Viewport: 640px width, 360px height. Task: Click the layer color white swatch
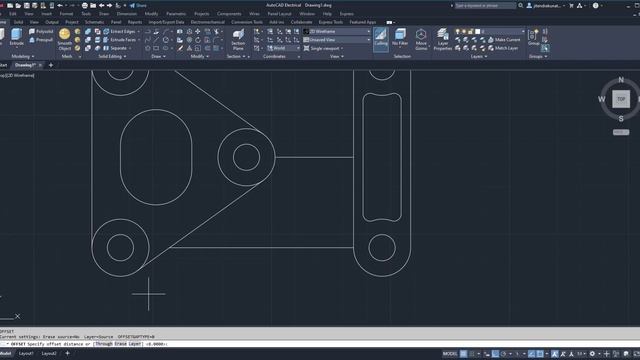click(x=477, y=31)
